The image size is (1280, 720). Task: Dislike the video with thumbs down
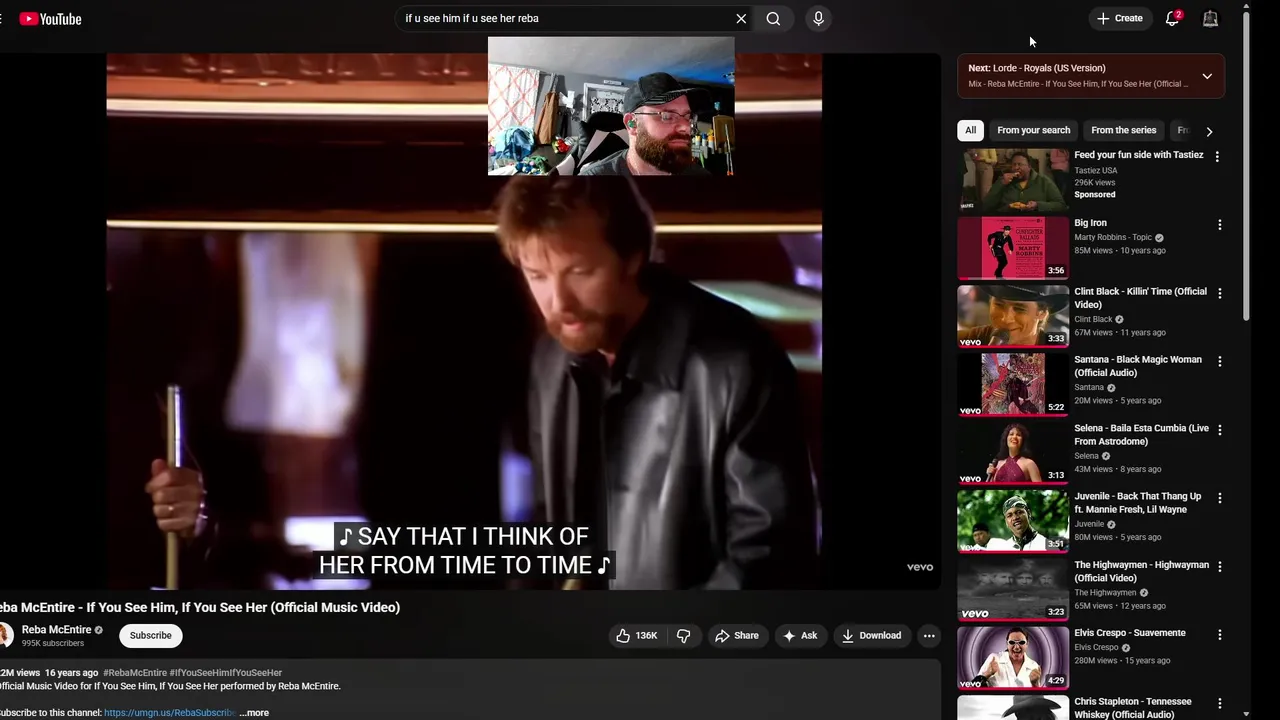[x=684, y=636]
